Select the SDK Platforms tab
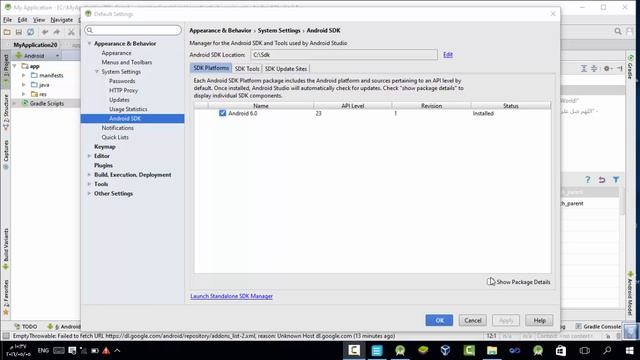The height and width of the screenshot is (360, 640). pyautogui.click(x=211, y=68)
